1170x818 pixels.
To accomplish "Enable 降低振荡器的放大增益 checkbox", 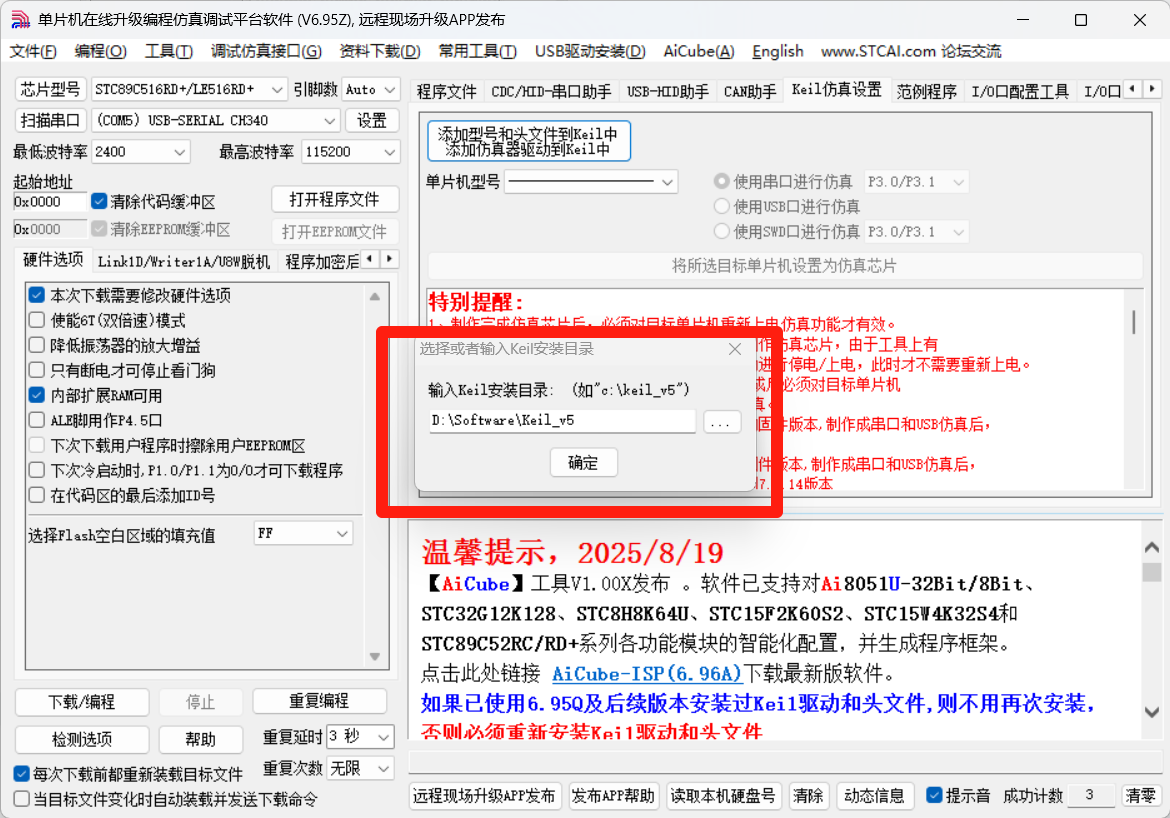I will 37,346.
